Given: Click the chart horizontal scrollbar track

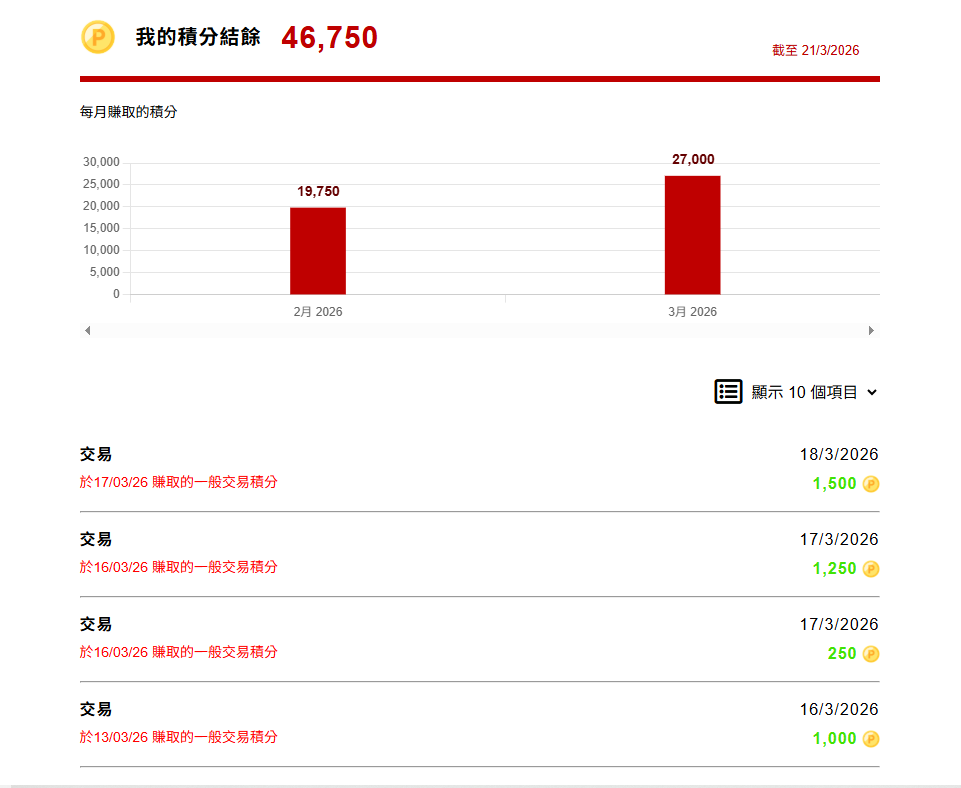Looking at the screenshot, I should click(479, 331).
